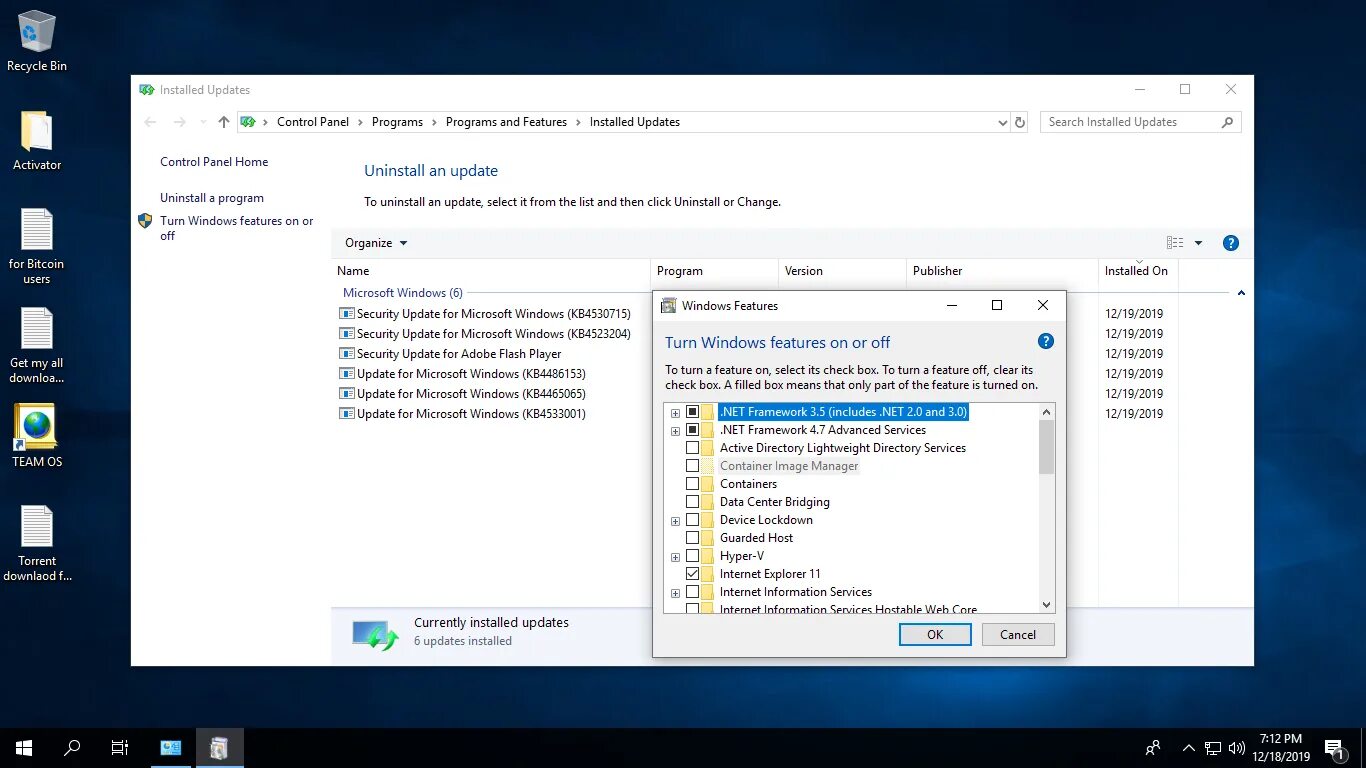1366x768 pixels.
Task: Select Security Update for Adobe Flash Player
Action: coord(459,354)
